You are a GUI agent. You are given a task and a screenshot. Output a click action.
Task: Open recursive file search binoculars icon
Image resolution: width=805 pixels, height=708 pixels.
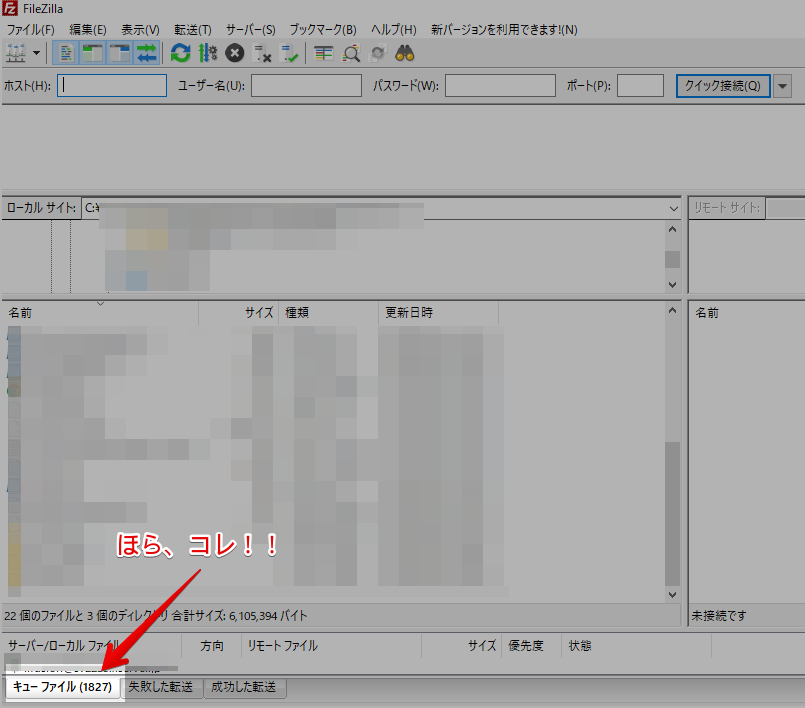pos(405,53)
